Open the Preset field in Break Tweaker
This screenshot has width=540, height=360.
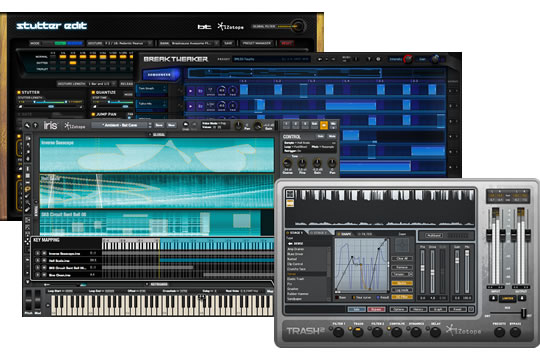click(271, 59)
